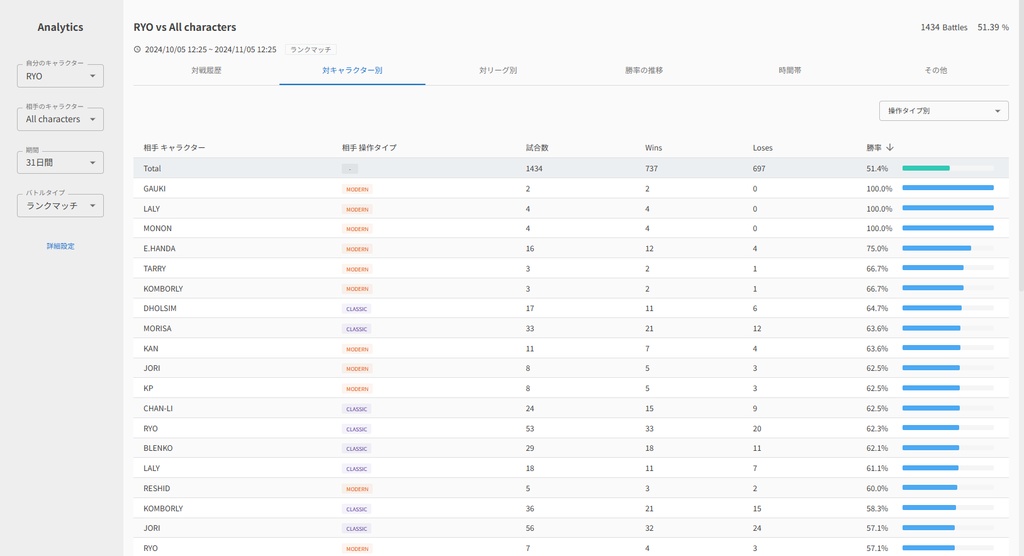Sort by the Wins column header

point(654,148)
